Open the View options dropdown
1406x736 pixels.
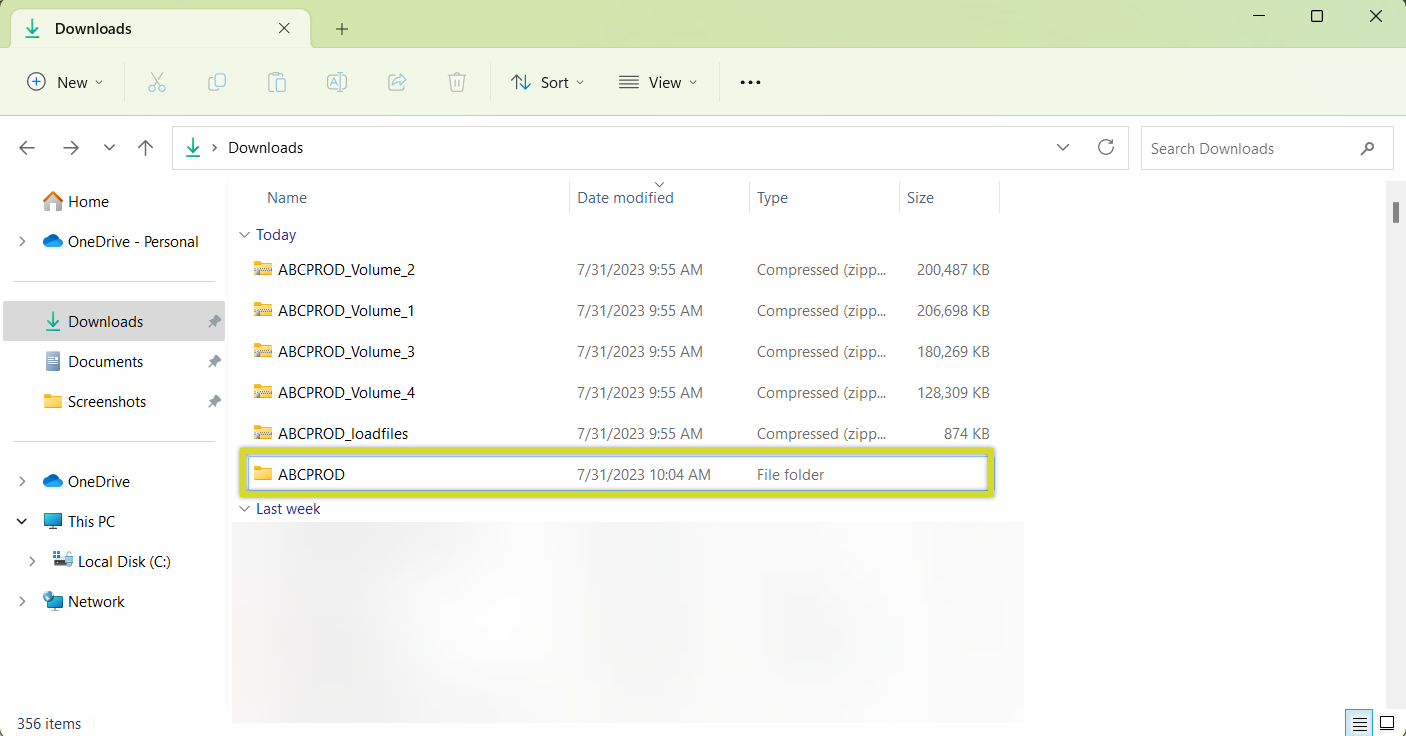pos(658,82)
